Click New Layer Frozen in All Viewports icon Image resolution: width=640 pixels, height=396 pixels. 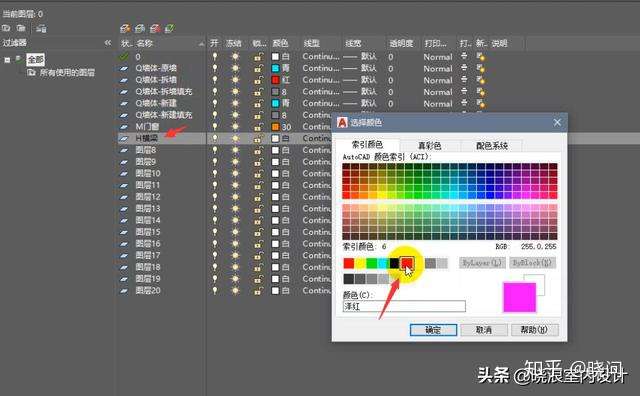140,29
